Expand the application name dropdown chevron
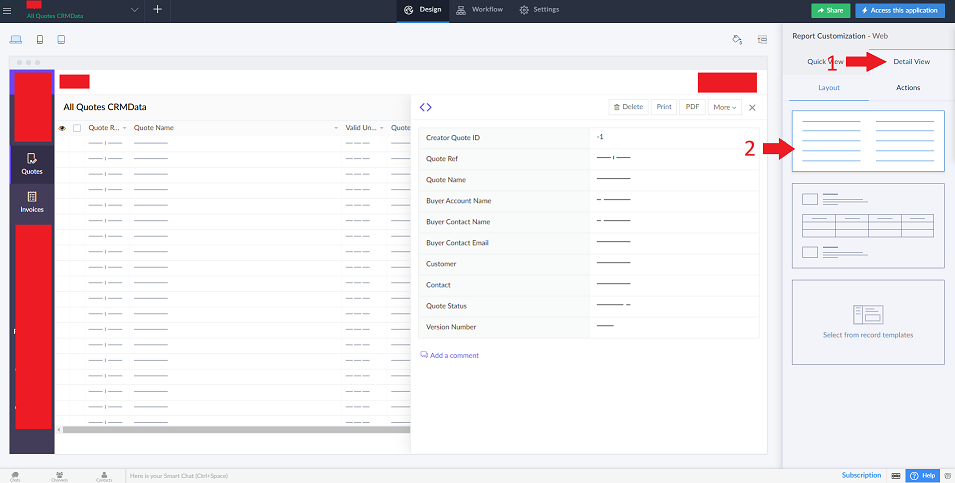This screenshot has height=483, width=955. click(x=135, y=9)
